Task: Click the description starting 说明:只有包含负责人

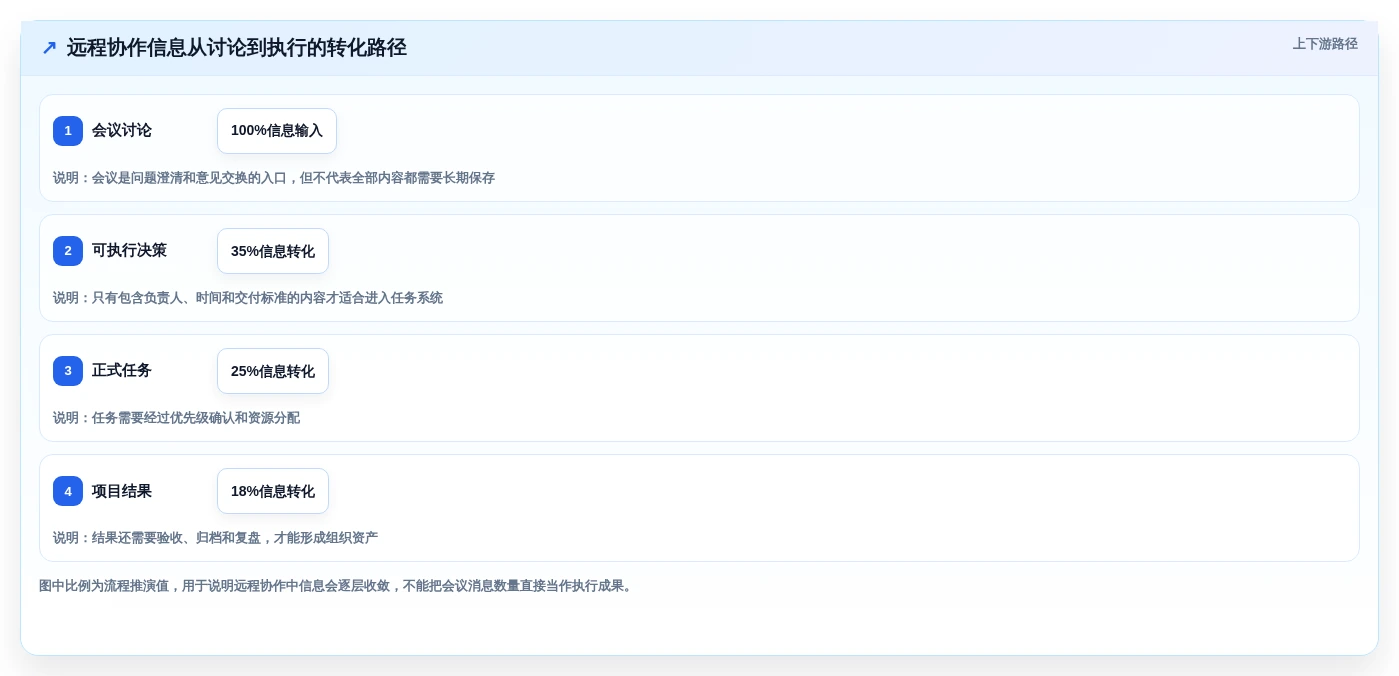Action: (x=248, y=298)
